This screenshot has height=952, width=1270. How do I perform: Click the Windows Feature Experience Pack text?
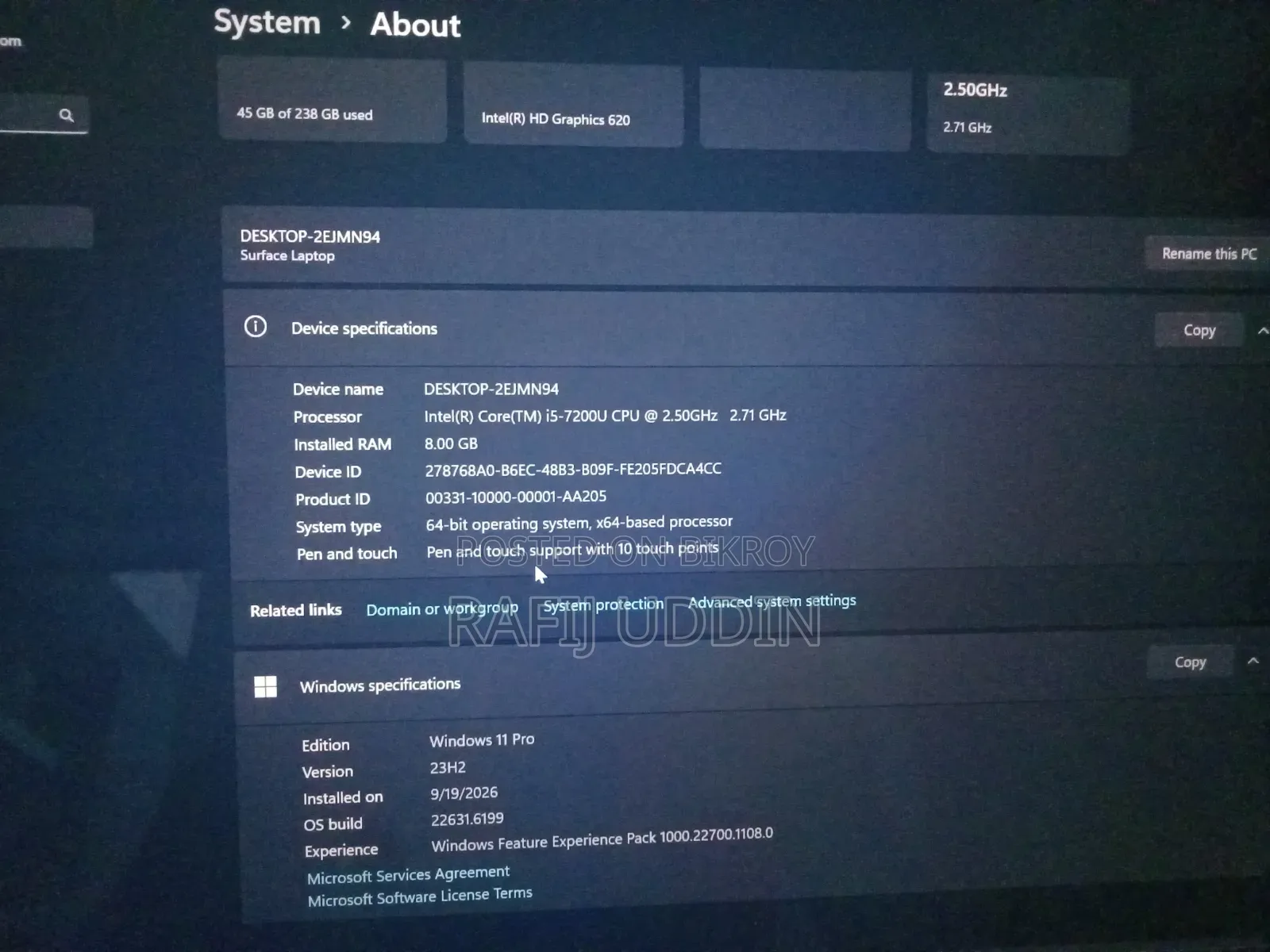[602, 839]
